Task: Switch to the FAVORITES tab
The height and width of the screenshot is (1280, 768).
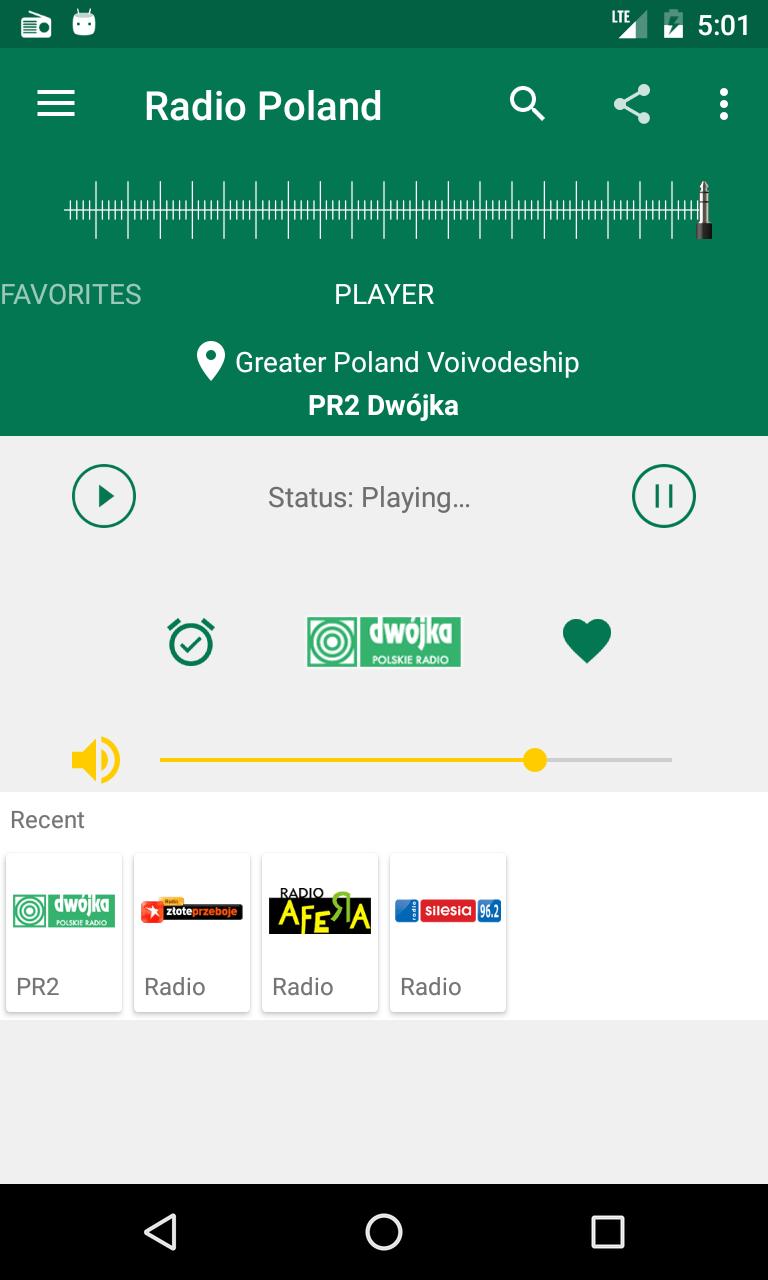Action: (x=71, y=294)
